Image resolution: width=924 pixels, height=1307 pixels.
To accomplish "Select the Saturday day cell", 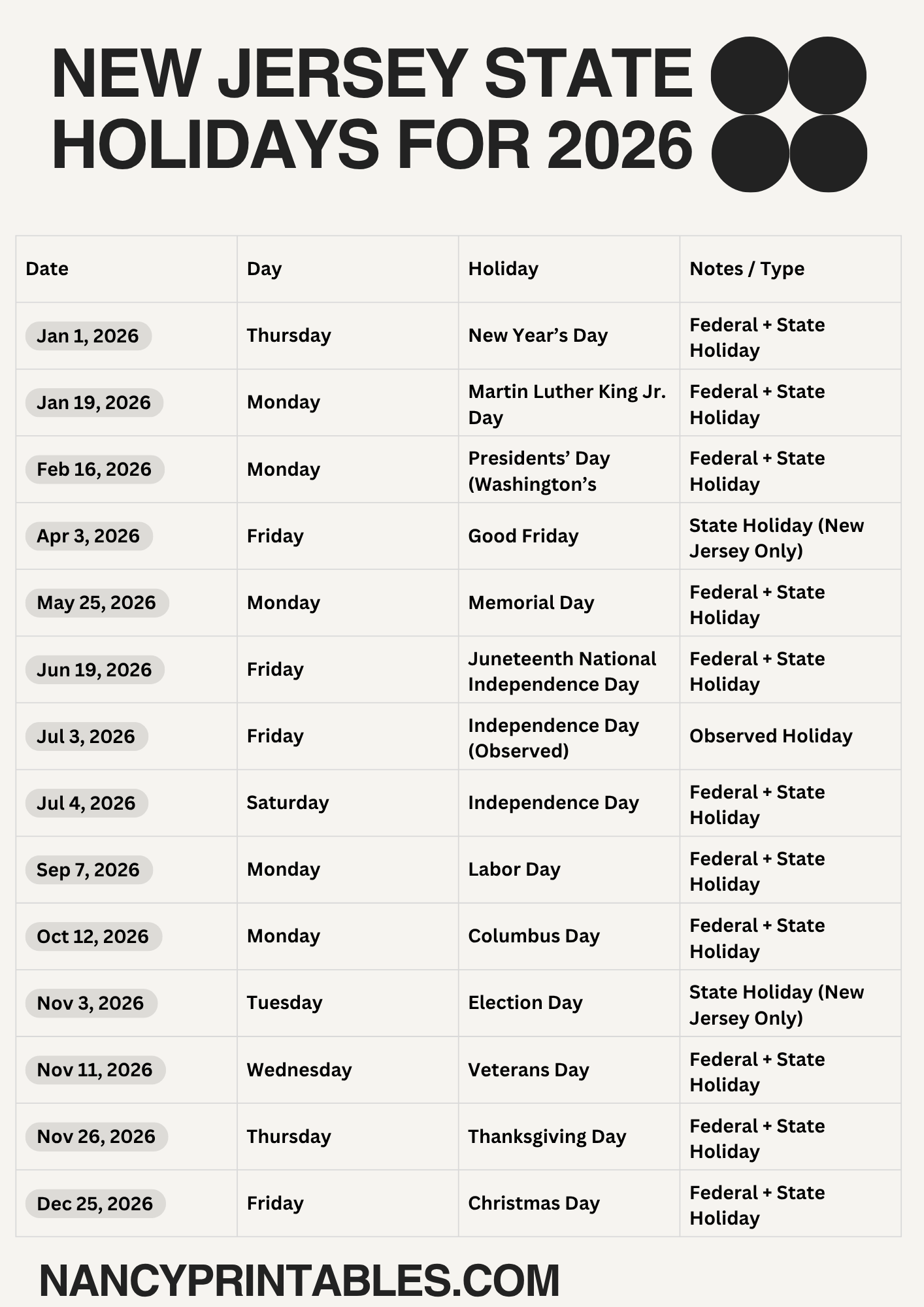I will pos(288,802).
